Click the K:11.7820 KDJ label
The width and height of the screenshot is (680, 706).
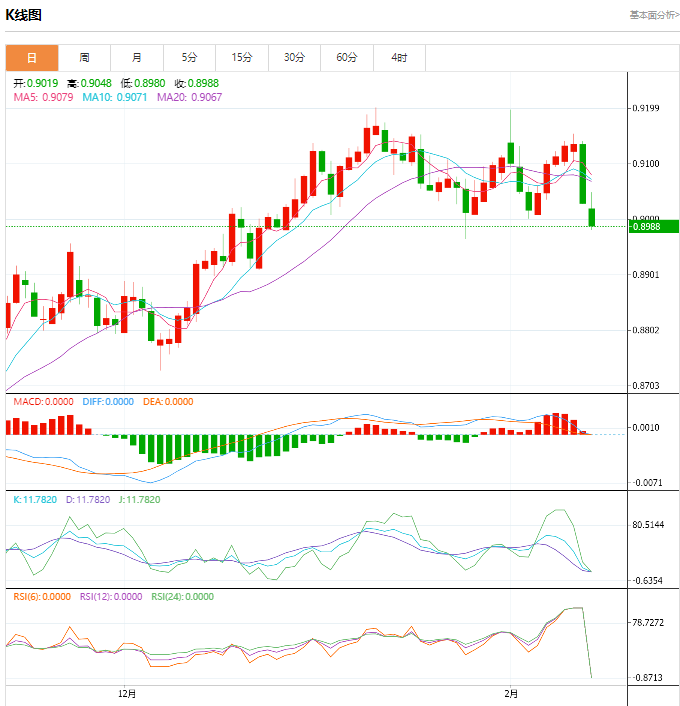35,500
